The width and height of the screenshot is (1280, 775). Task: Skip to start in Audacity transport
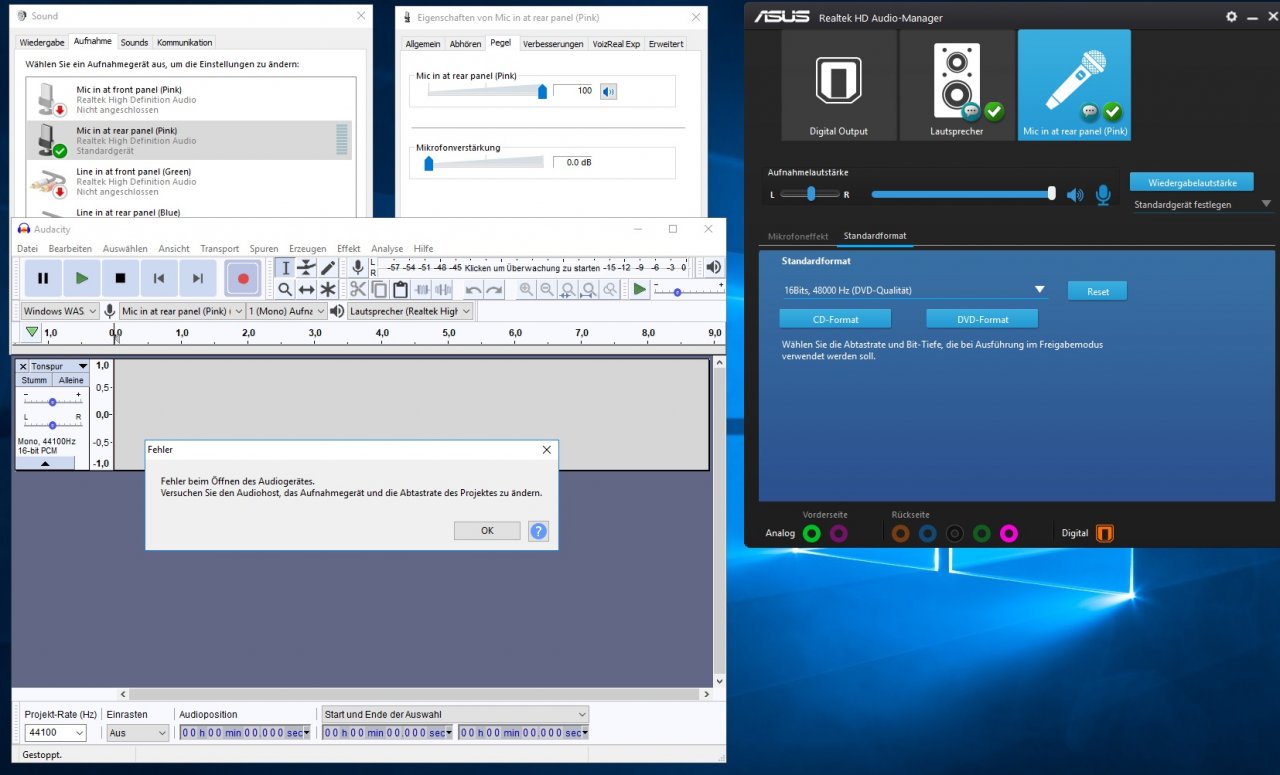point(159,278)
